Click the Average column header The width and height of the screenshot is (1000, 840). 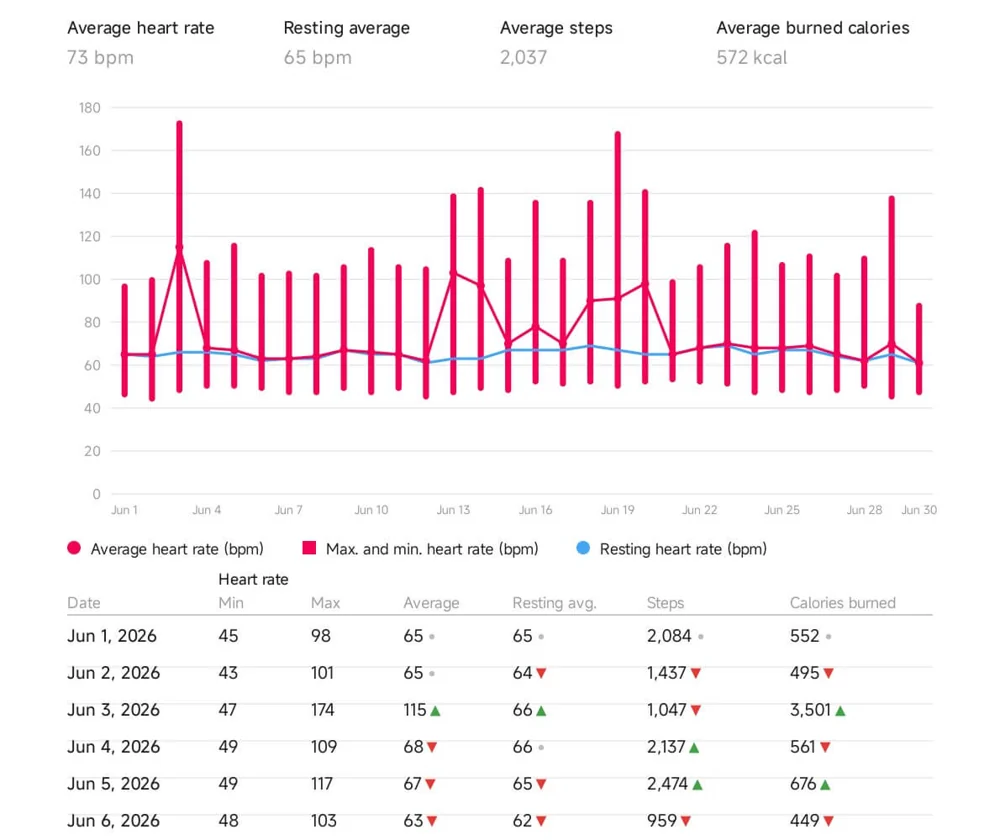pos(431,603)
